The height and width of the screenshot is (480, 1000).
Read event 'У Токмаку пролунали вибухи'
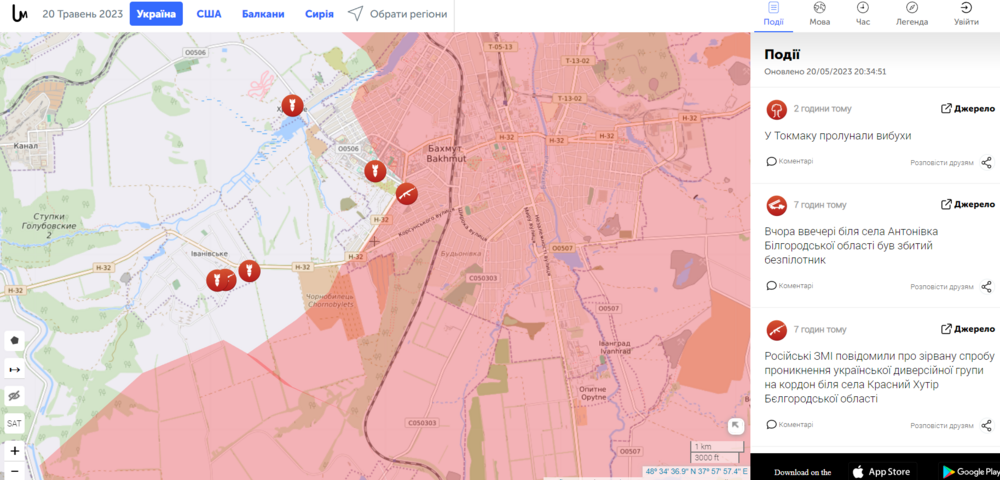point(838,136)
